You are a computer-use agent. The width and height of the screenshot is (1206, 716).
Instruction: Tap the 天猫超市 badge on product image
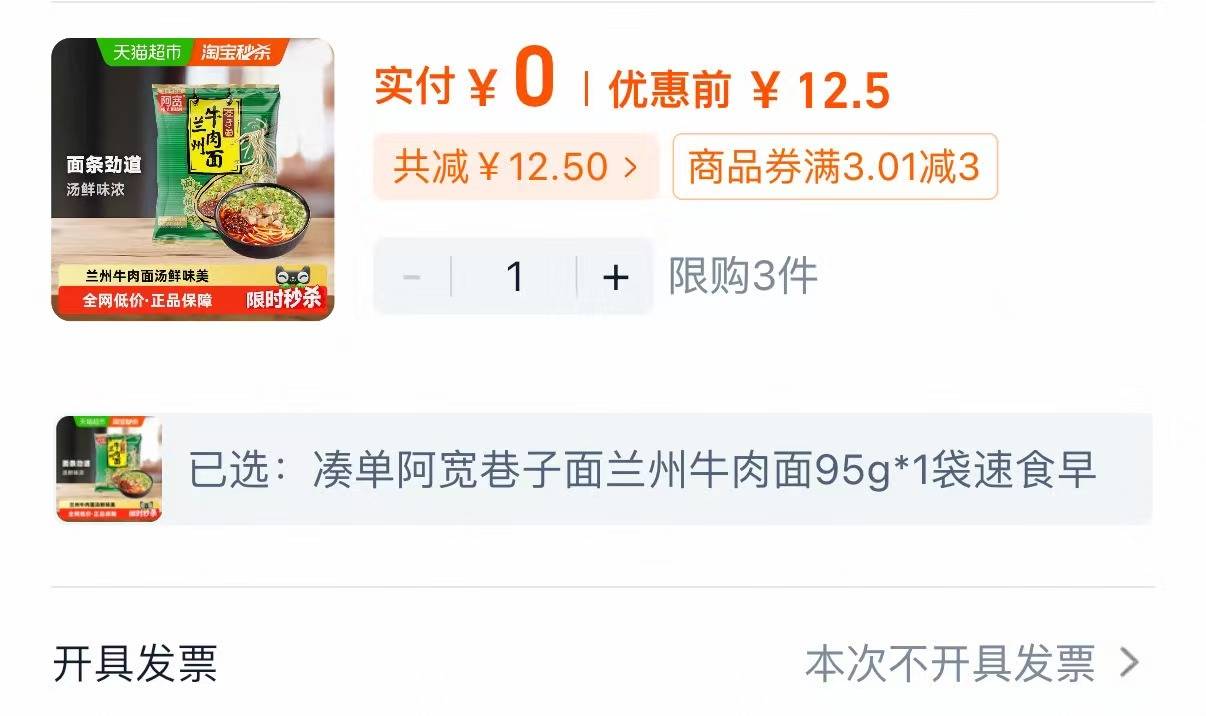(x=146, y=52)
